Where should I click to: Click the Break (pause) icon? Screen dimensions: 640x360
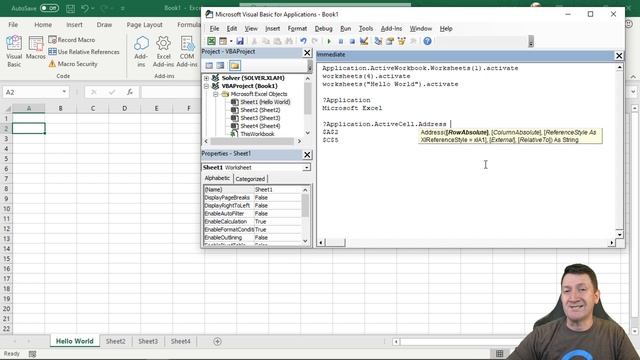click(341, 41)
